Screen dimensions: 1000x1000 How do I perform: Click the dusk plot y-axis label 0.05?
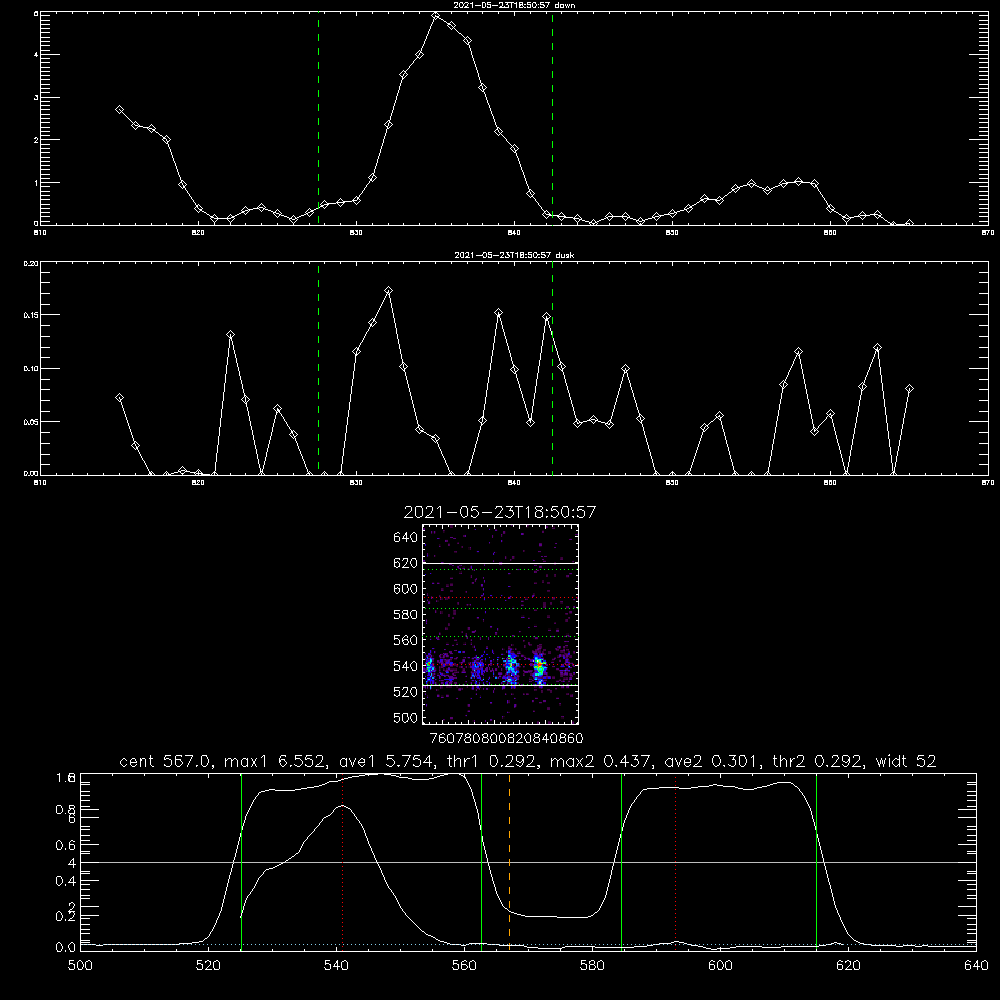tap(31, 422)
